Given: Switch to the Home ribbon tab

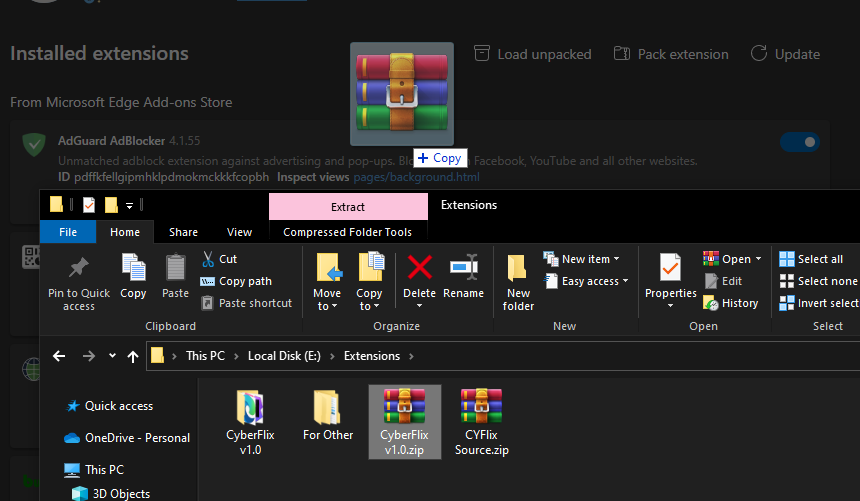Looking at the screenshot, I should [x=125, y=232].
